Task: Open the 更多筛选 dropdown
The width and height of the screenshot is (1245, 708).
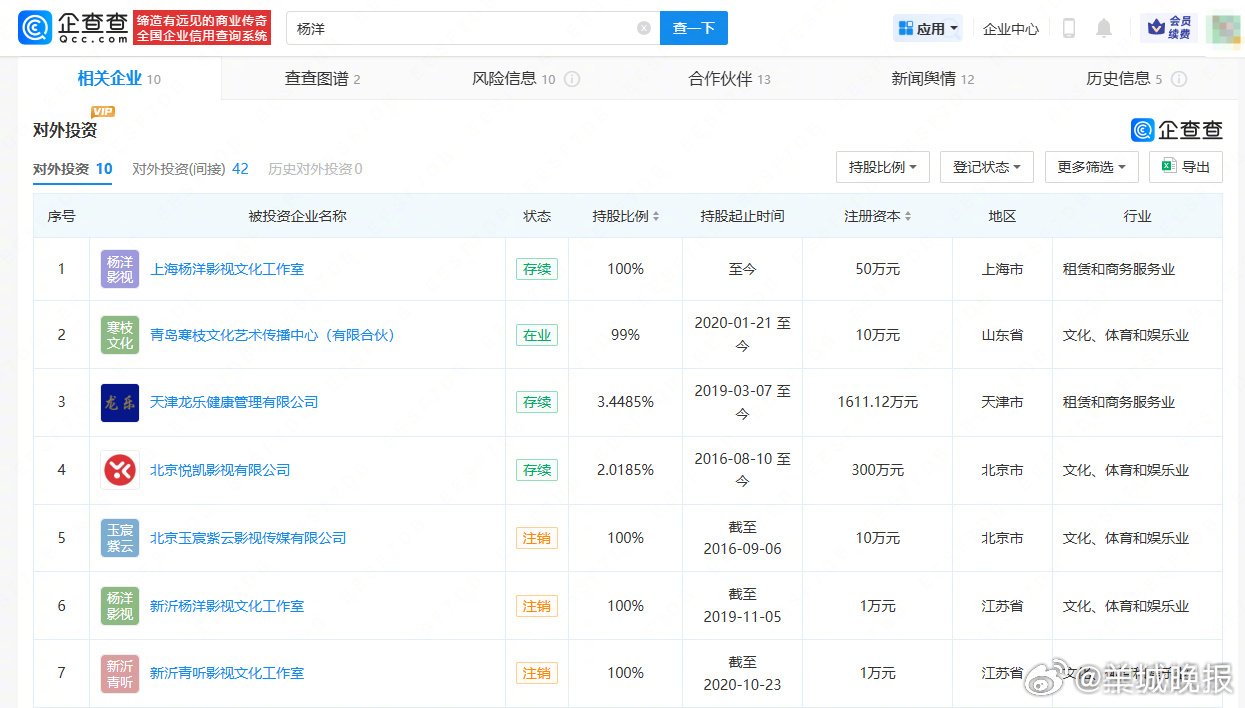Action: tap(1091, 168)
